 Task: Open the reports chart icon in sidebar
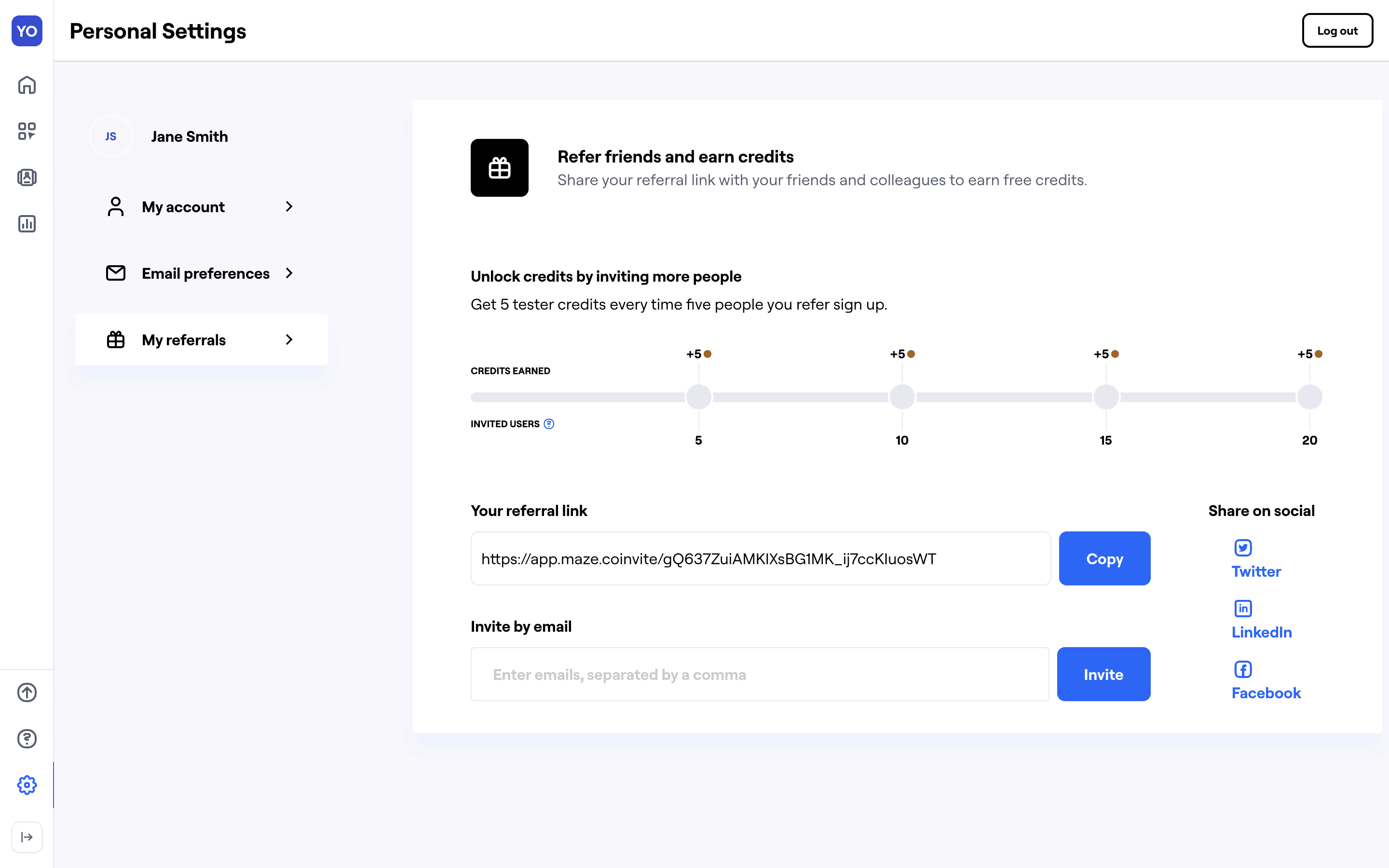(27, 223)
